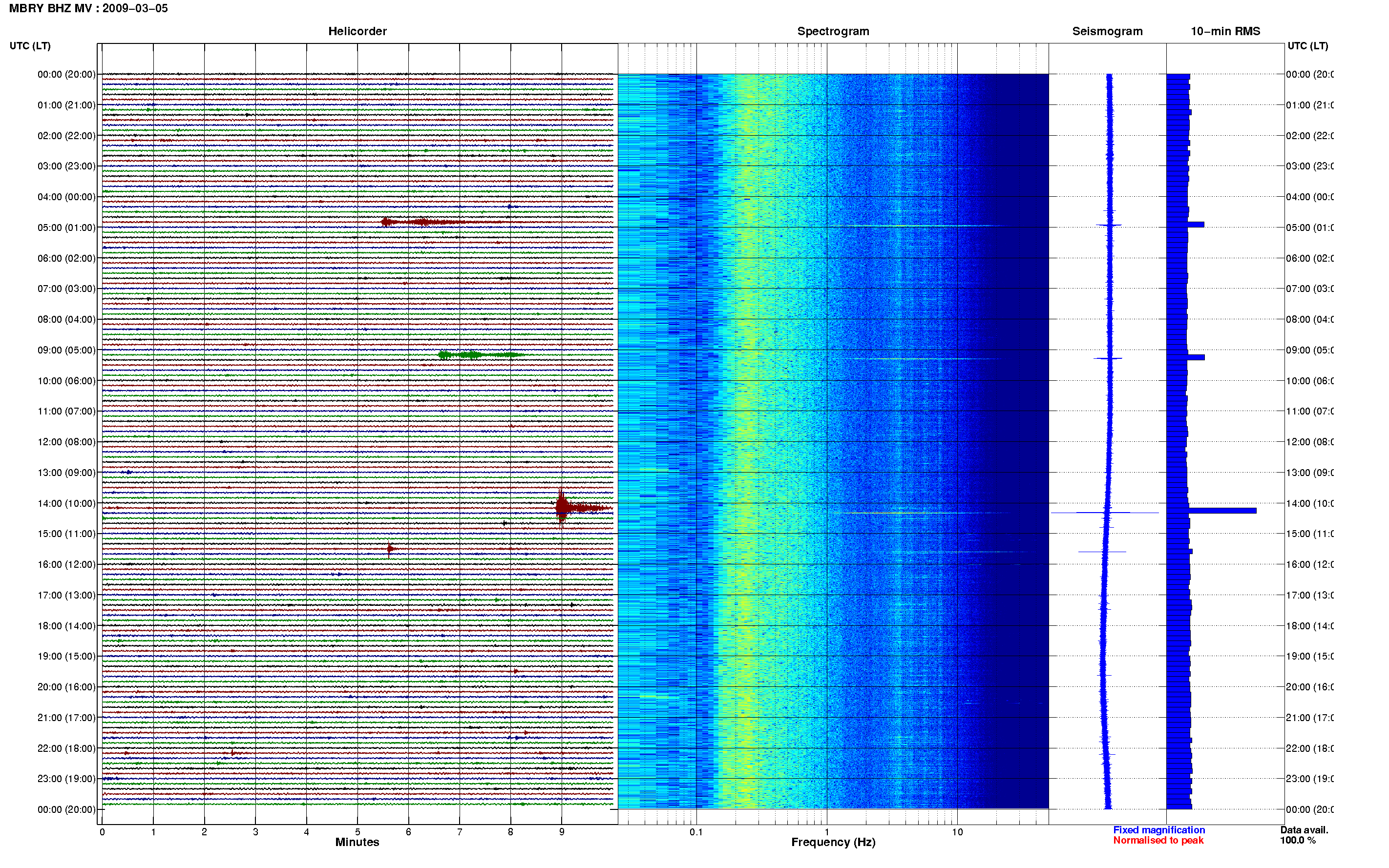Image resolution: width=1389 pixels, height=868 pixels.
Task: Click the right 'UTC (LT)' axis label
Action: (x=1307, y=46)
